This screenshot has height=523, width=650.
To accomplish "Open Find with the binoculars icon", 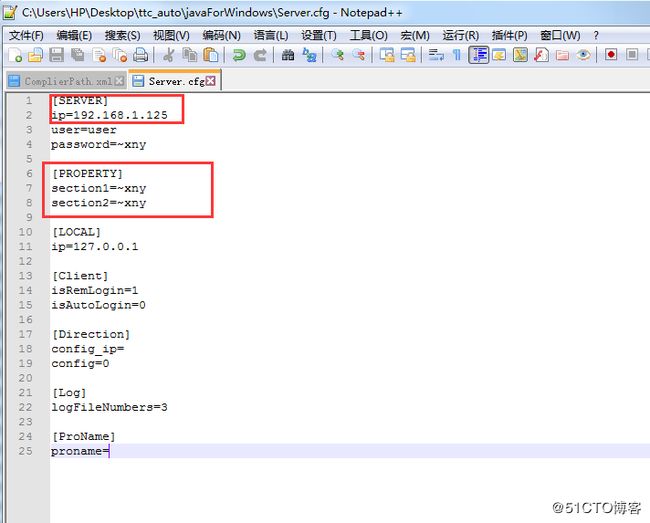I will [x=288, y=55].
